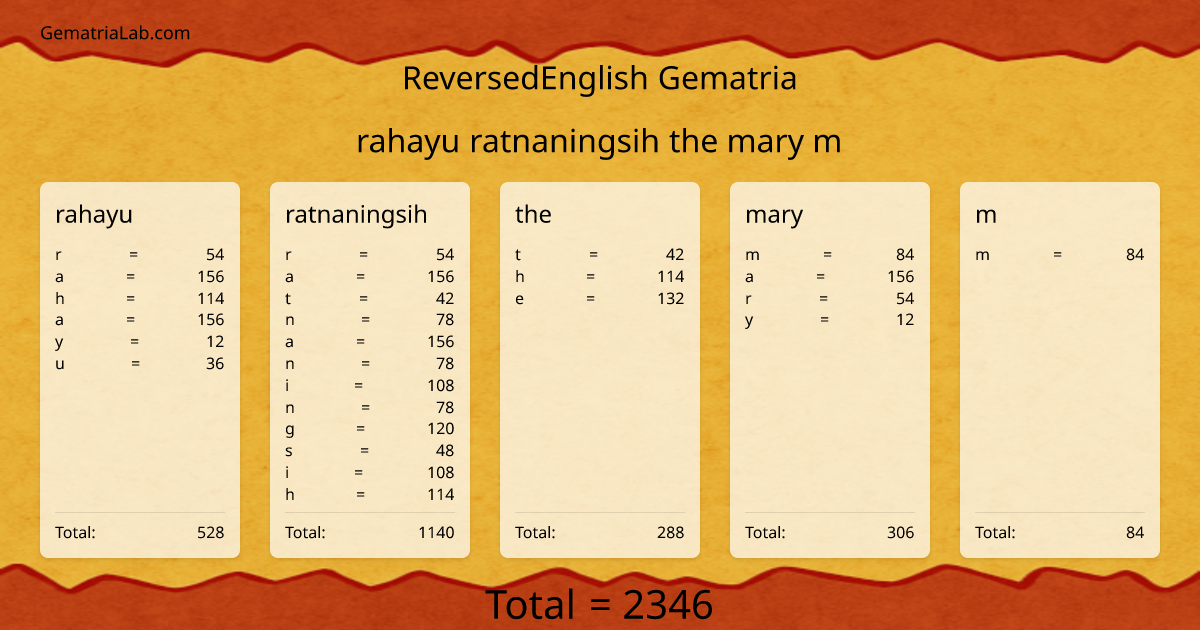Click the e = 132 row in the

[600, 298]
